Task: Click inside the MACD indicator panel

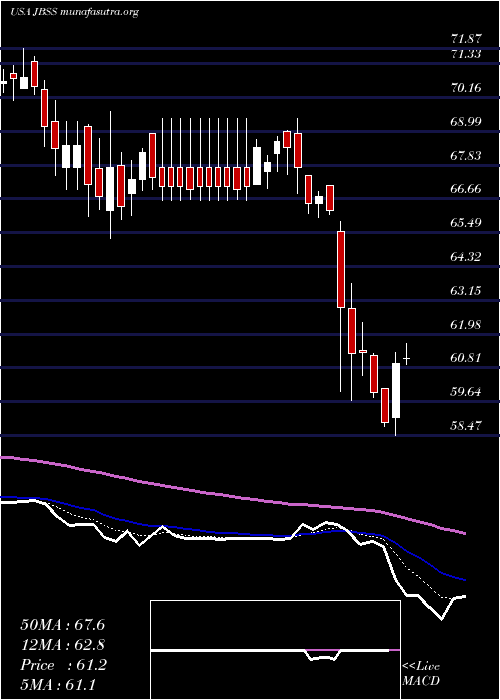Action: tap(275, 650)
